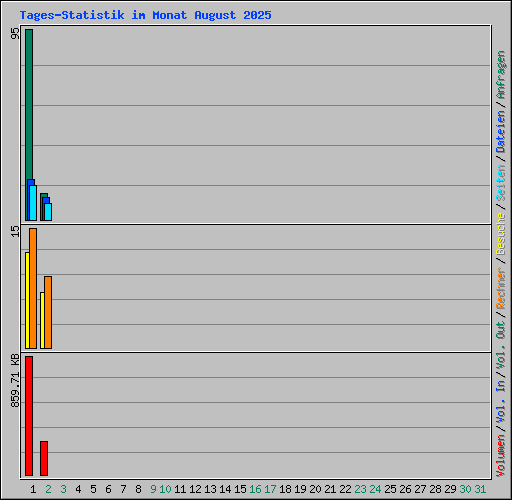Click the short red Volumen bar for day 2
This screenshot has width=512, height=500.
point(44,458)
